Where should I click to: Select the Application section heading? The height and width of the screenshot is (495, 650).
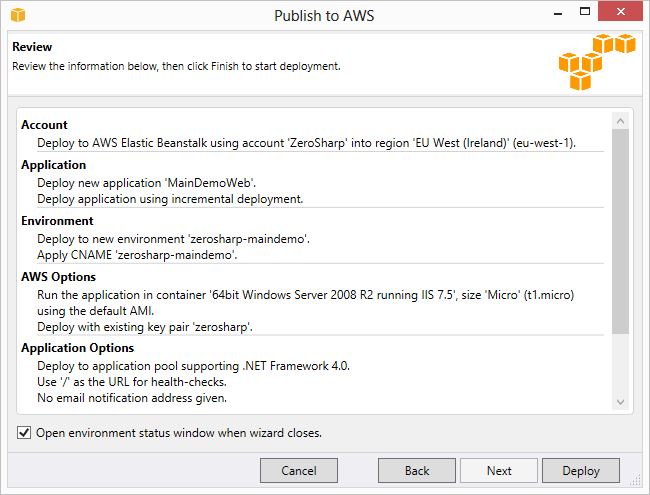(53, 165)
